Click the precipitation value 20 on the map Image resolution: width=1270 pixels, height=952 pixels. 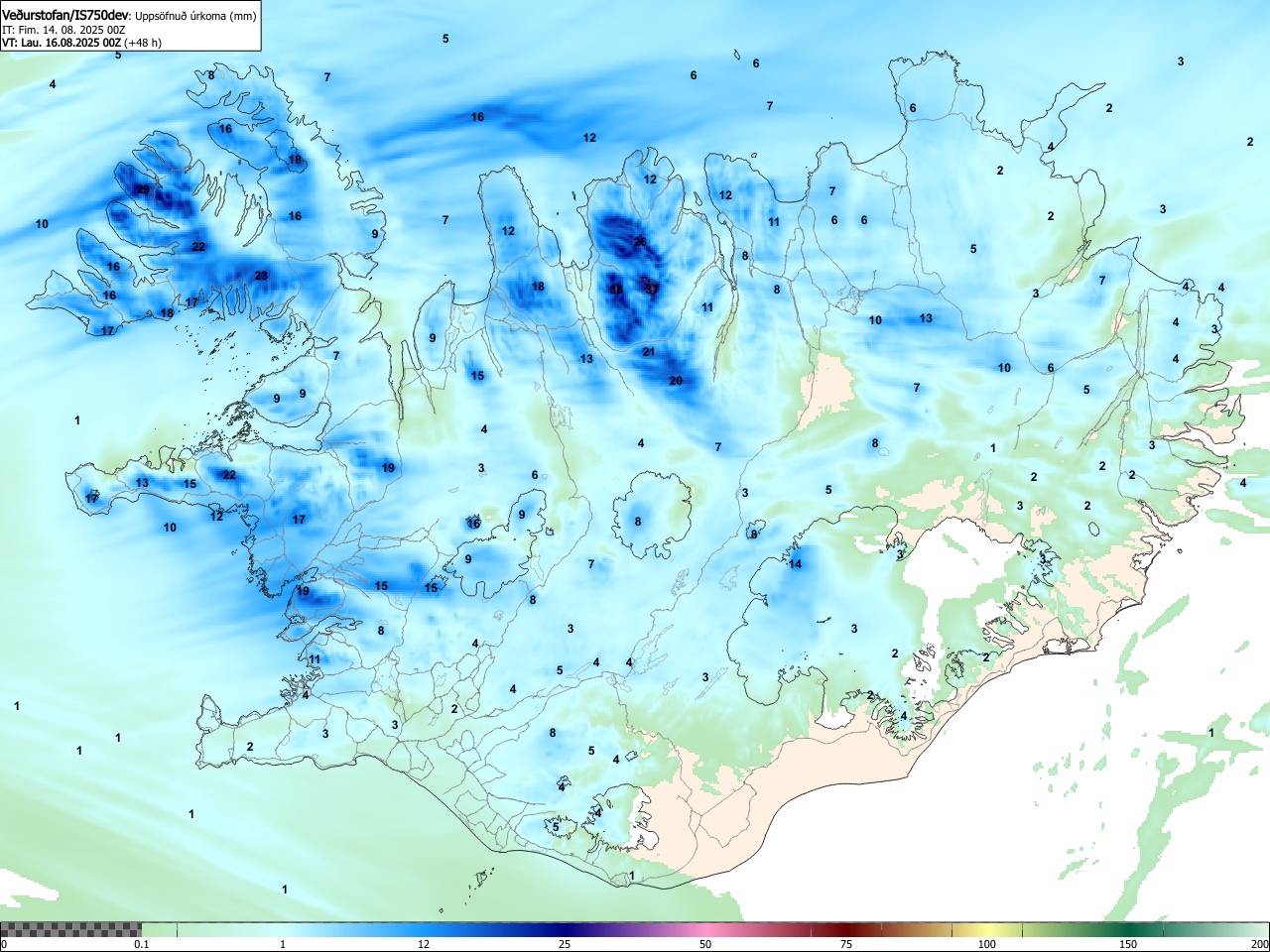click(676, 381)
